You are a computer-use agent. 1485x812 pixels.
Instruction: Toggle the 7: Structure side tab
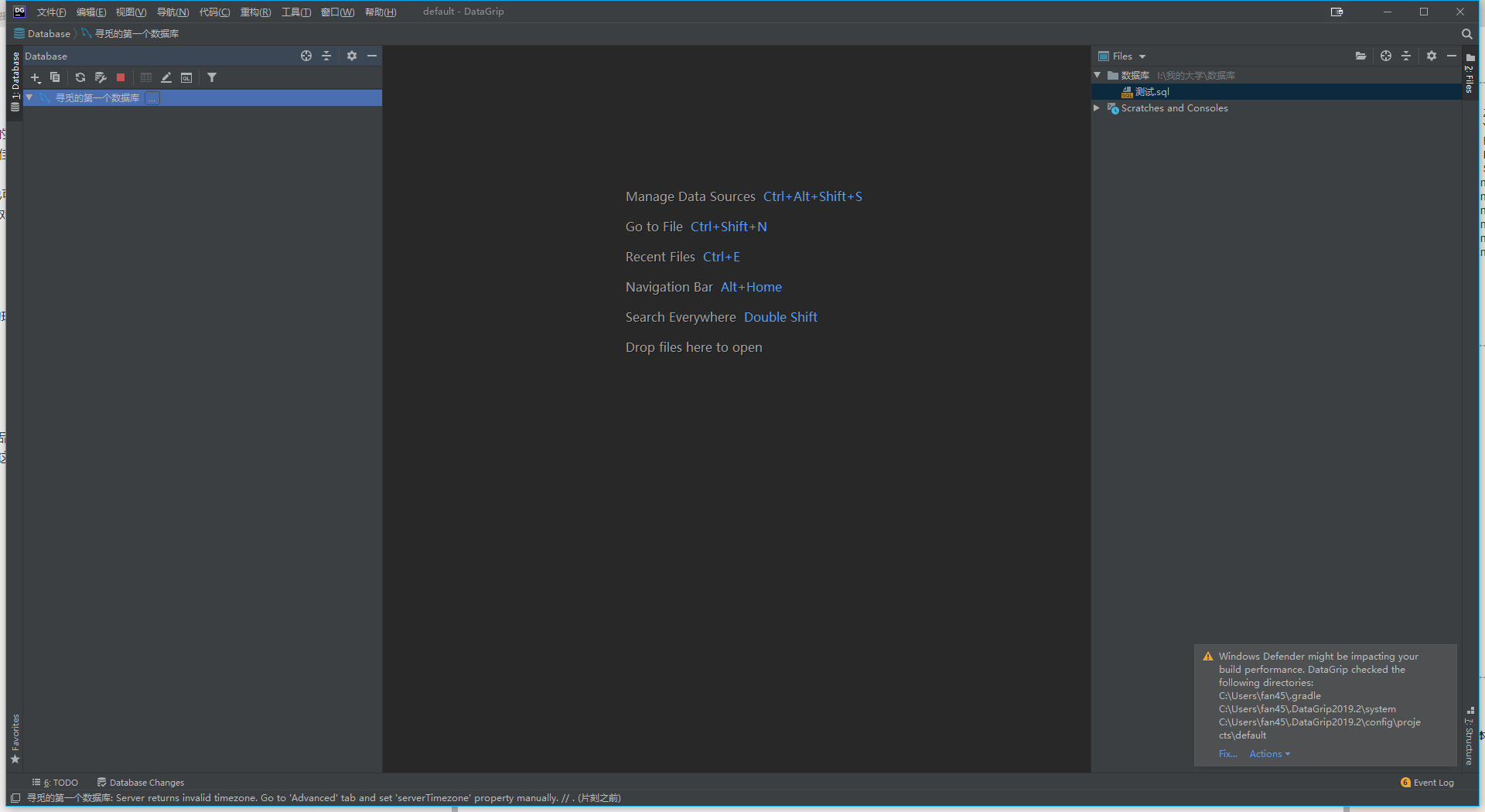pyautogui.click(x=1470, y=736)
